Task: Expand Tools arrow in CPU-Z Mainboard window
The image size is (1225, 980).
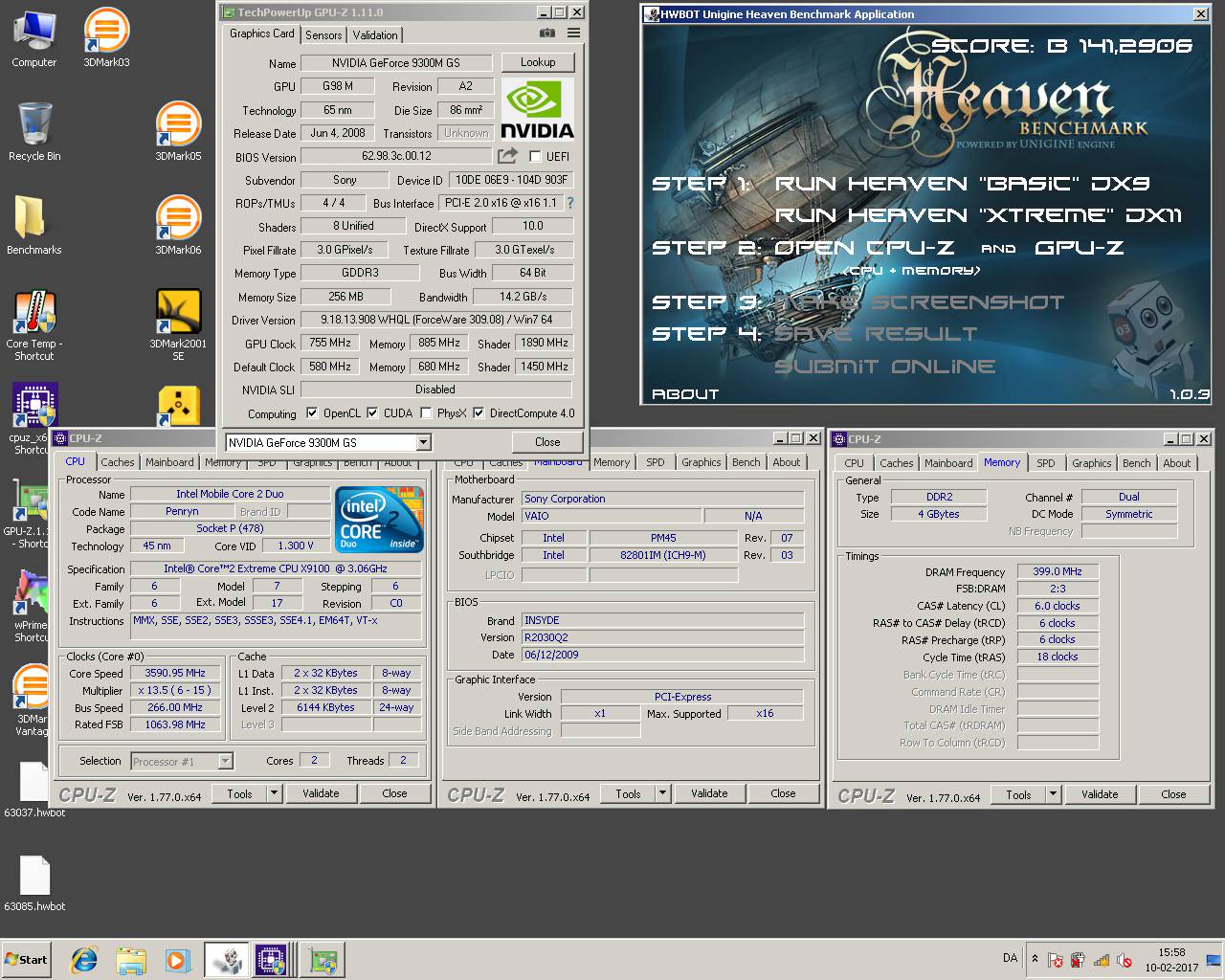Action: 662,793
